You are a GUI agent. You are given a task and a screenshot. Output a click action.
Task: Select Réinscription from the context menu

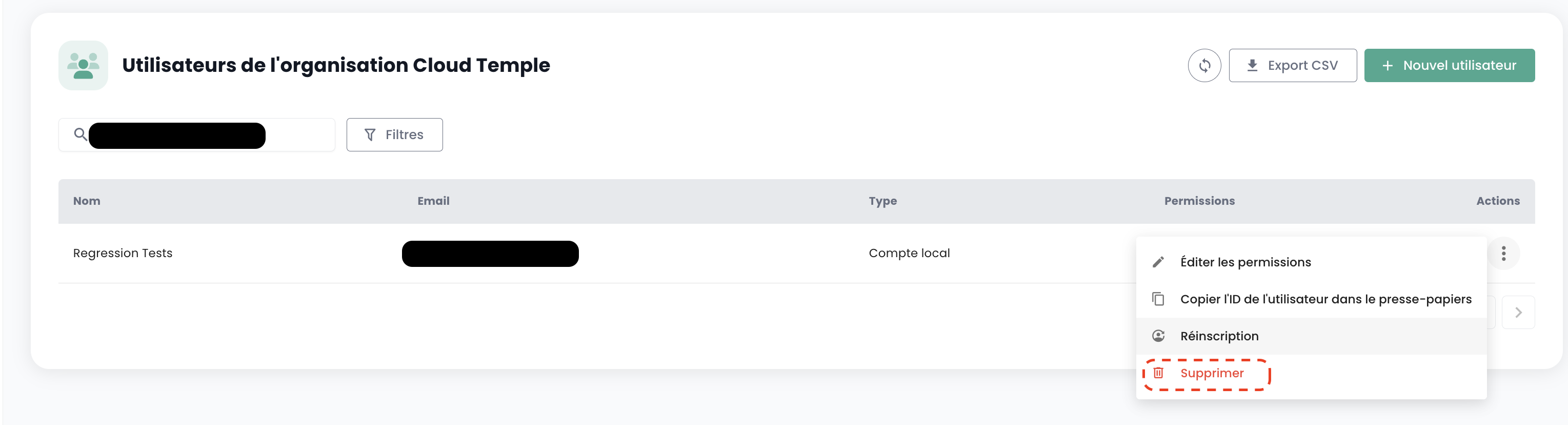point(1219,336)
